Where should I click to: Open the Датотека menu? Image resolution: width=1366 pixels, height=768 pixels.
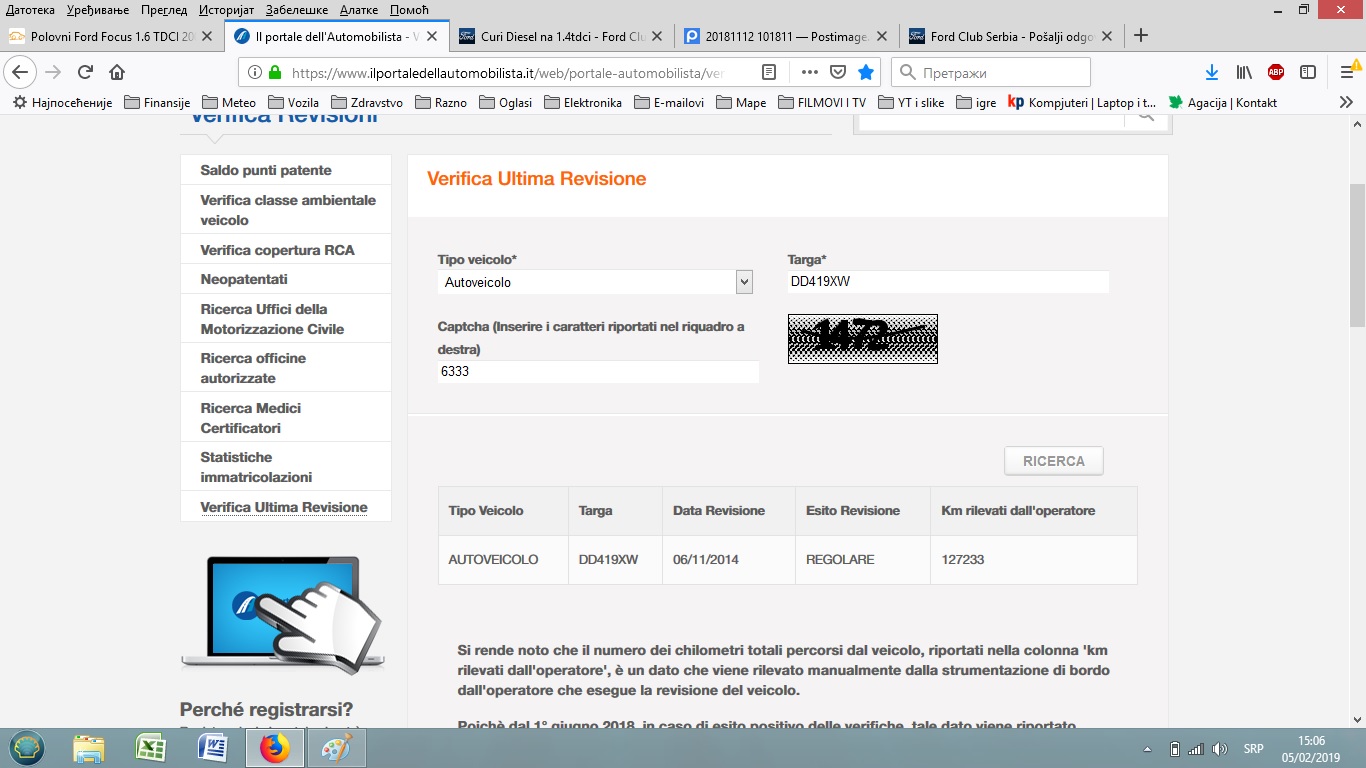(30, 9)
